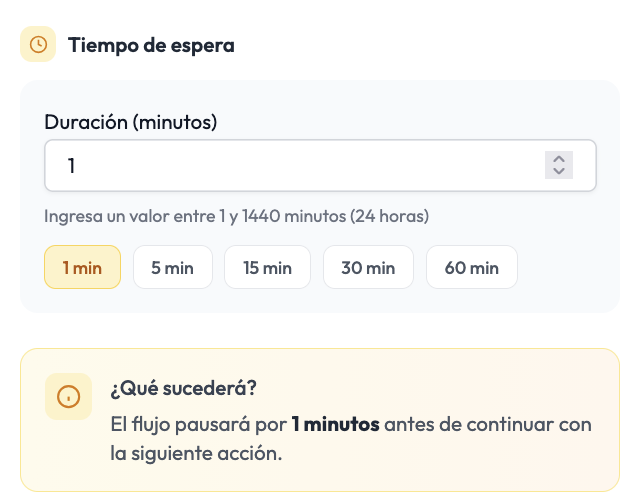Focus the Duración (minutos) input field

tap(320, 165)
